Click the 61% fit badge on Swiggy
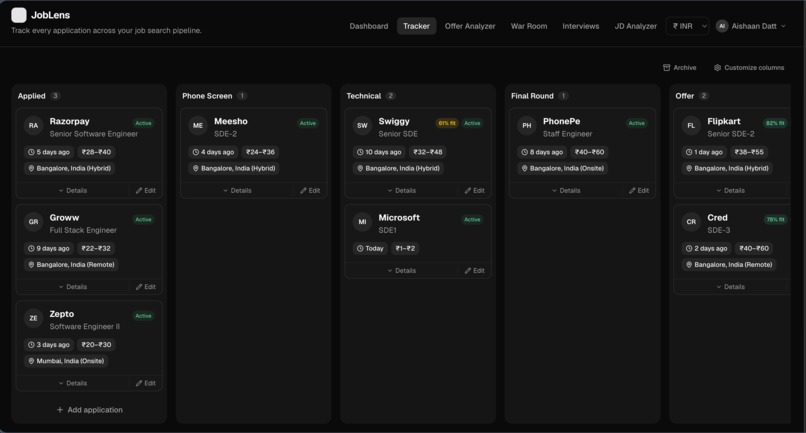Image resolution: width=806 pixels, height=433 pixels. coord(447,123)
